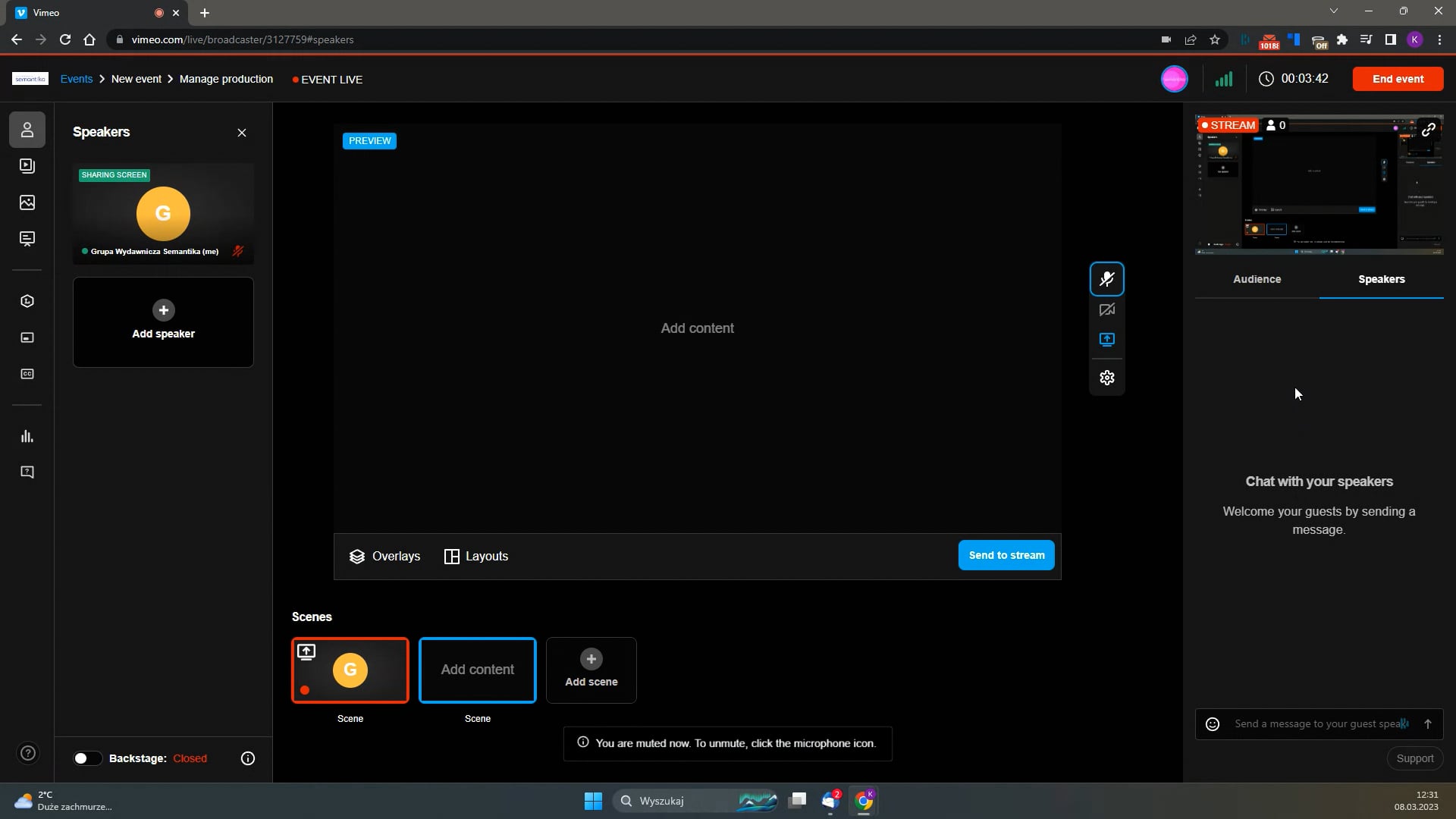This screenshot has width=1456, height=819.
Task: Send chat message arrow icon
Action: [x=1428, y=724]
